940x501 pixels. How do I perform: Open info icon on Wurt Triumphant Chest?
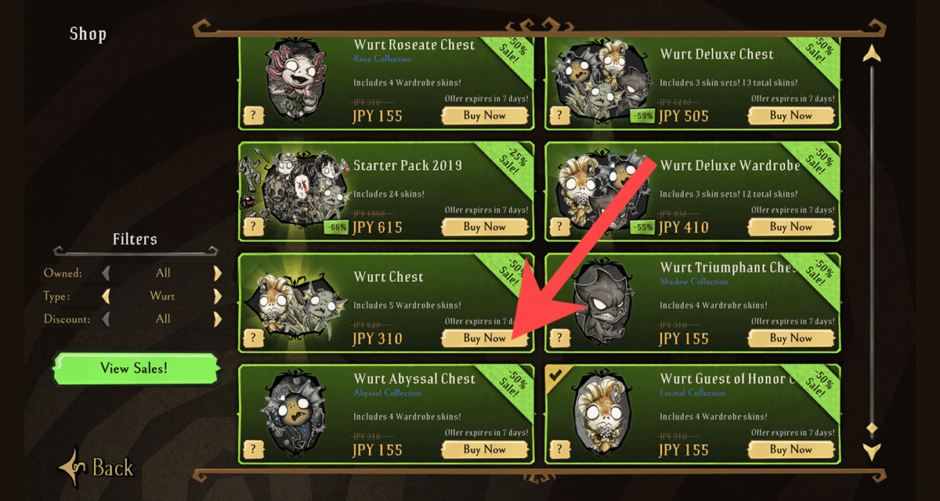(559, 339)
